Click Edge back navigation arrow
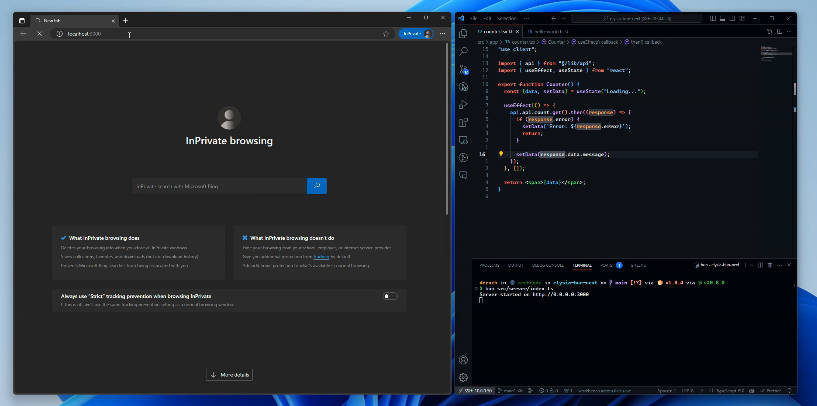The image size is (817, 406). pos(23,34)
